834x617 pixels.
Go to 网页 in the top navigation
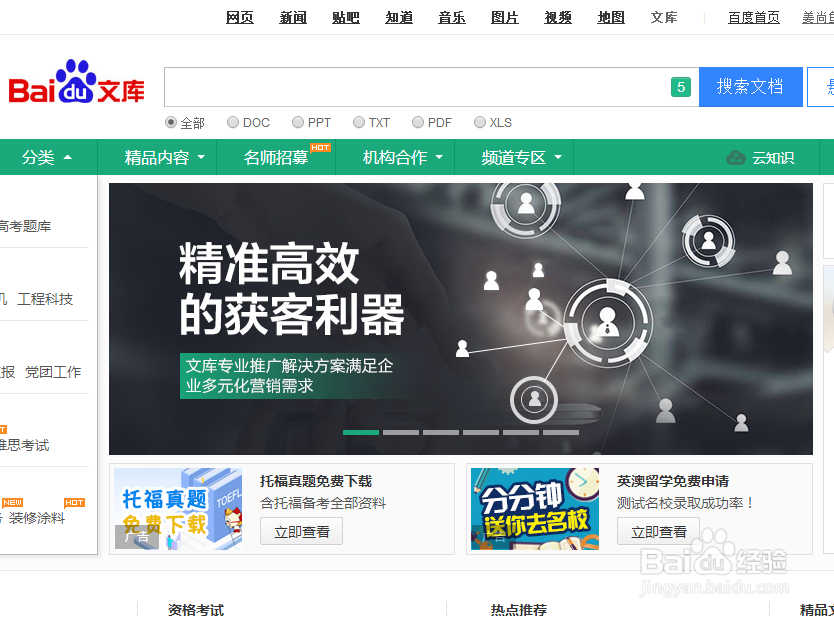240,18
